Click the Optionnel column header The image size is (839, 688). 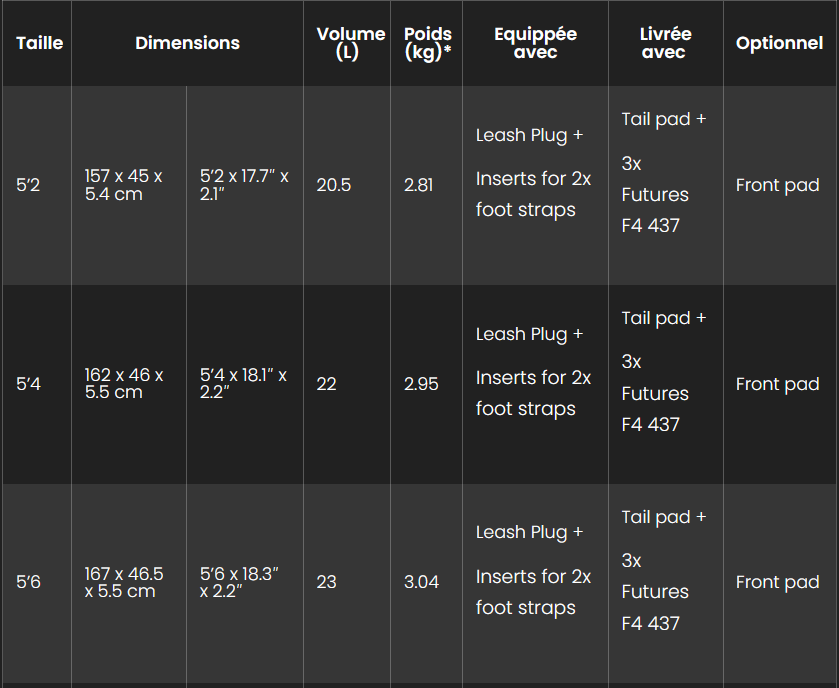click(x=779, y=43)
